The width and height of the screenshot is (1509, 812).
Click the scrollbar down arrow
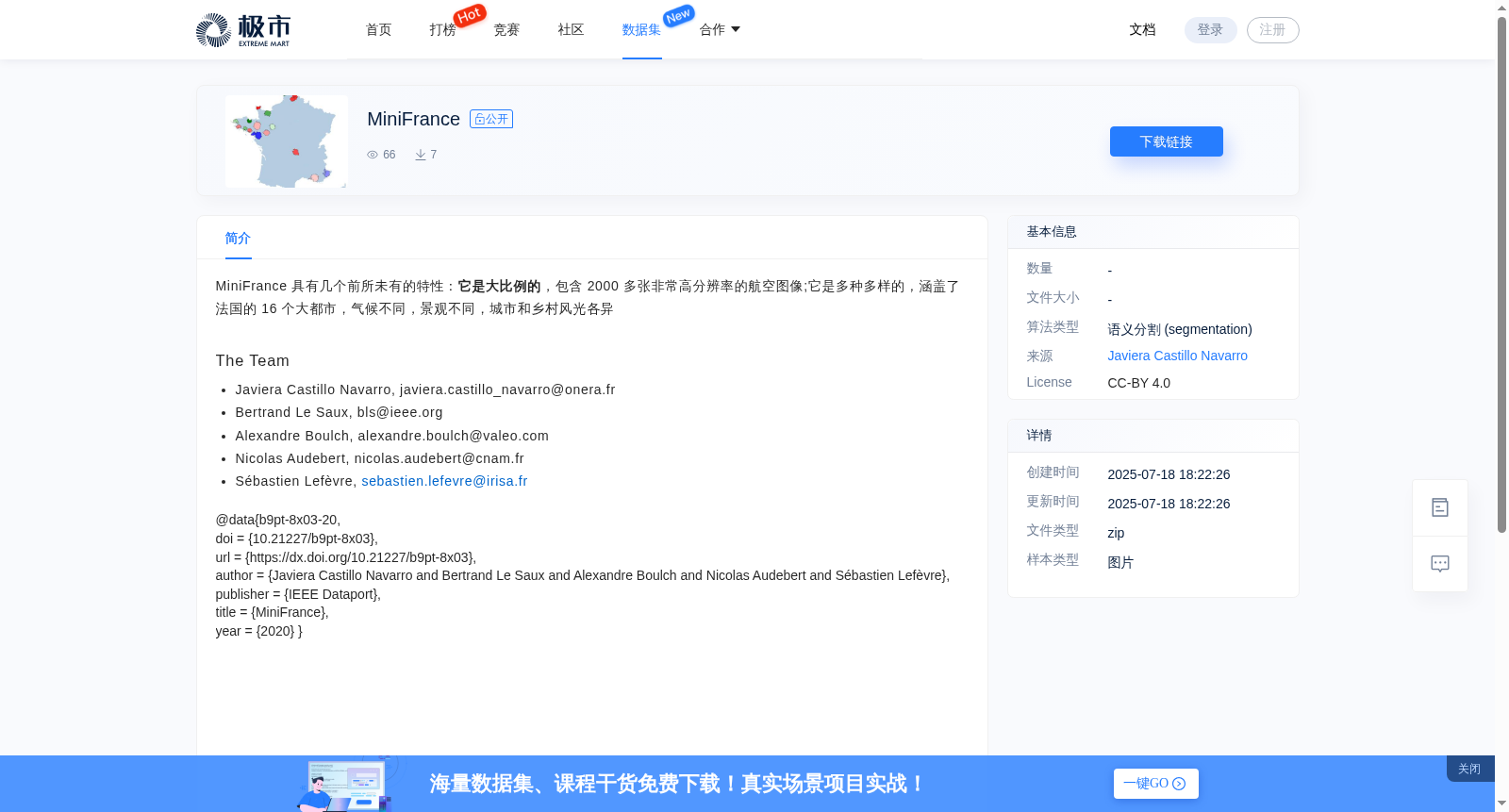pos(1501,804)
